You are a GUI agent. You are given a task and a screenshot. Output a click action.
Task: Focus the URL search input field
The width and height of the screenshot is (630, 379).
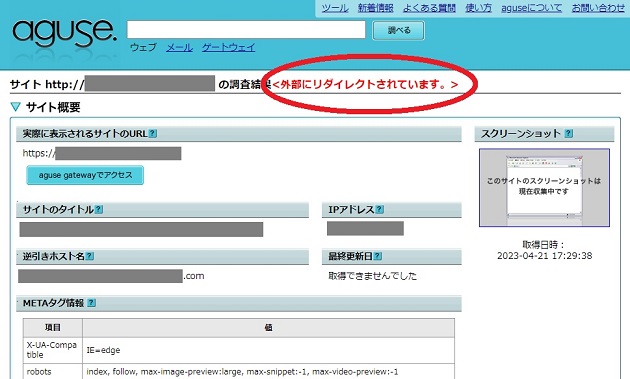click(246, 30)
